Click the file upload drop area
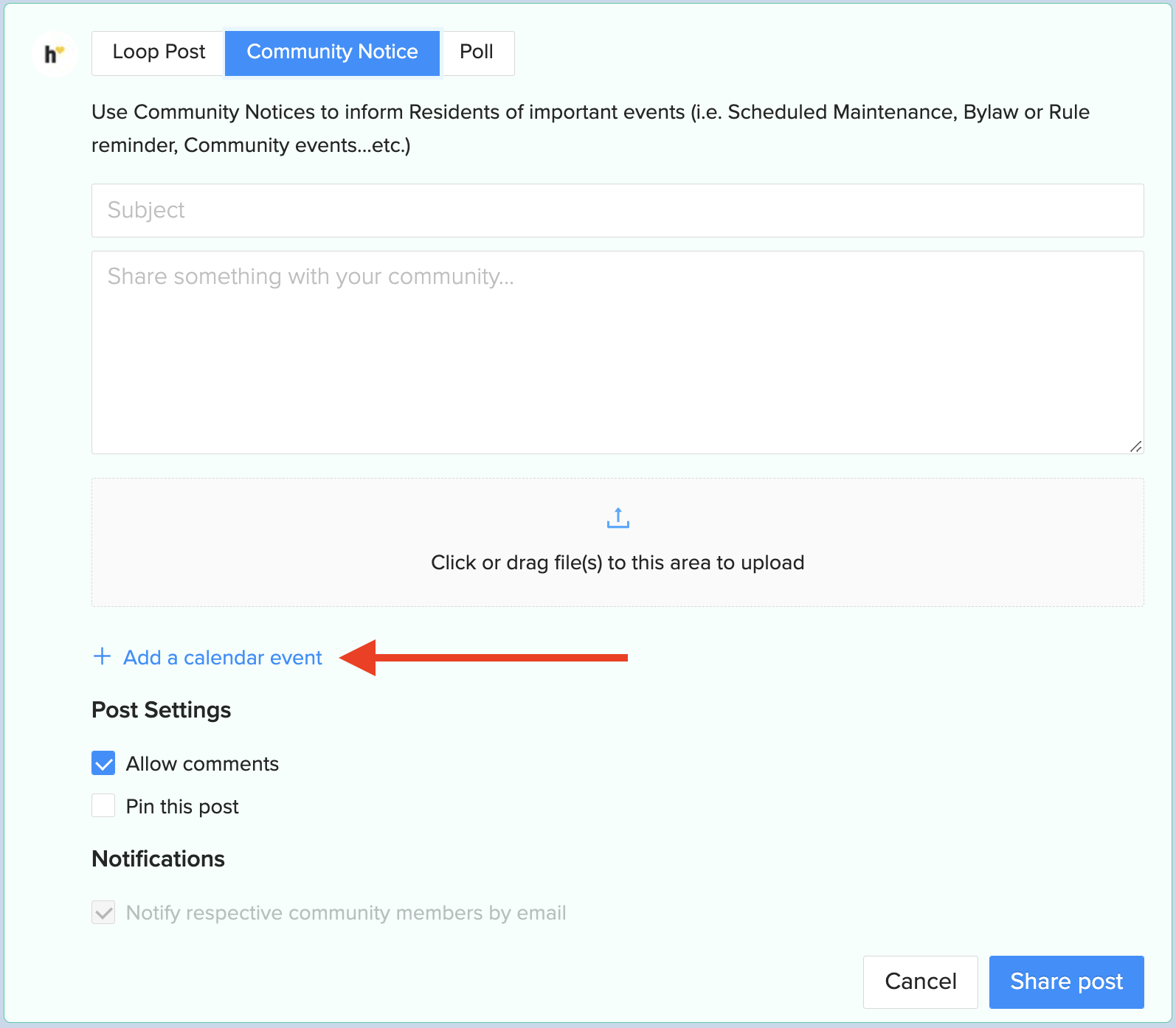Viewport: 1176px width, 1028px height. 618,543
